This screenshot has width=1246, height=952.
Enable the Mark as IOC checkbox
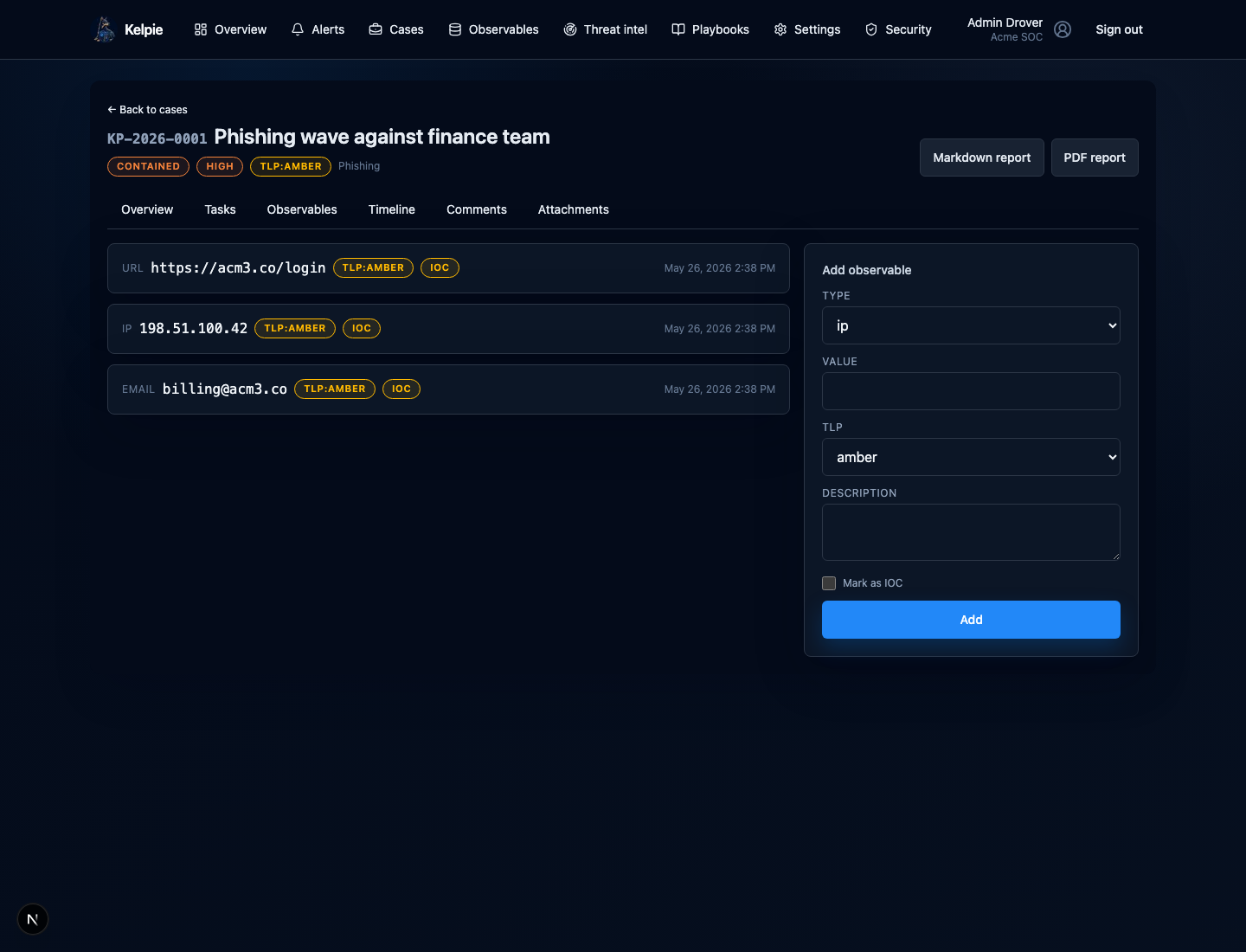pyautogui.click(x=829, y=583)
